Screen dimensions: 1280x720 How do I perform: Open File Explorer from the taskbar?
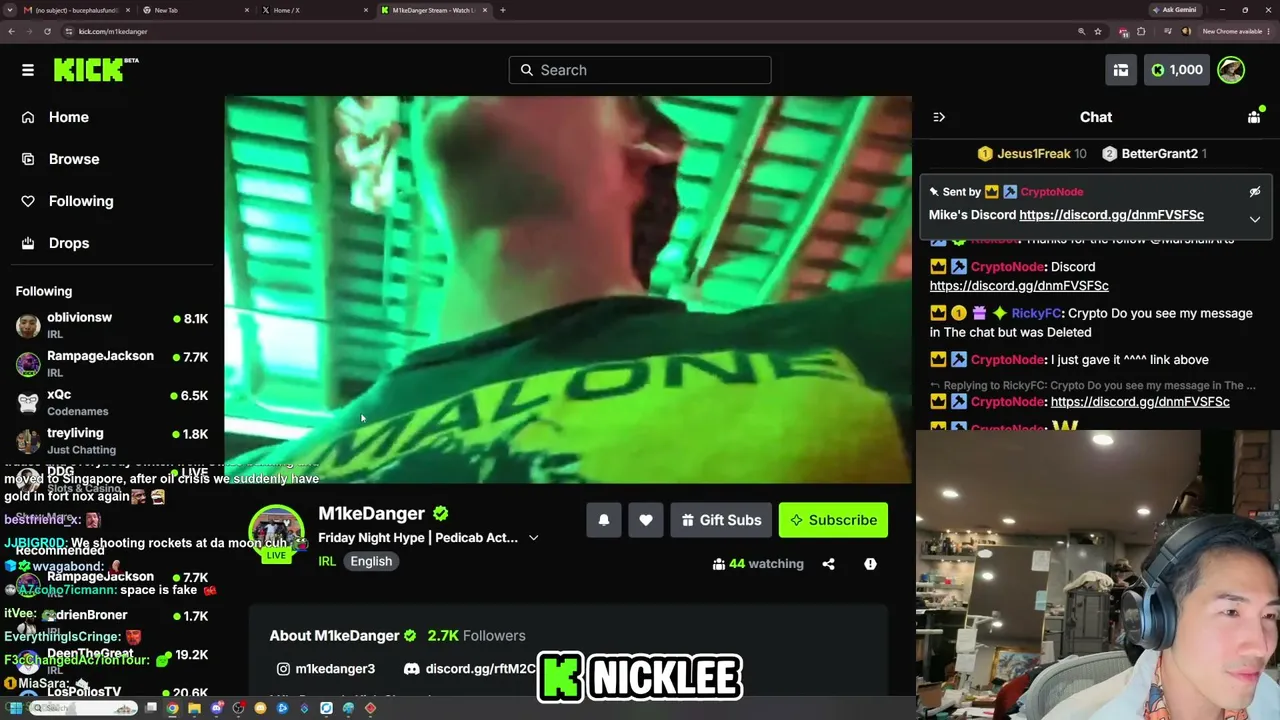point(194,709)
